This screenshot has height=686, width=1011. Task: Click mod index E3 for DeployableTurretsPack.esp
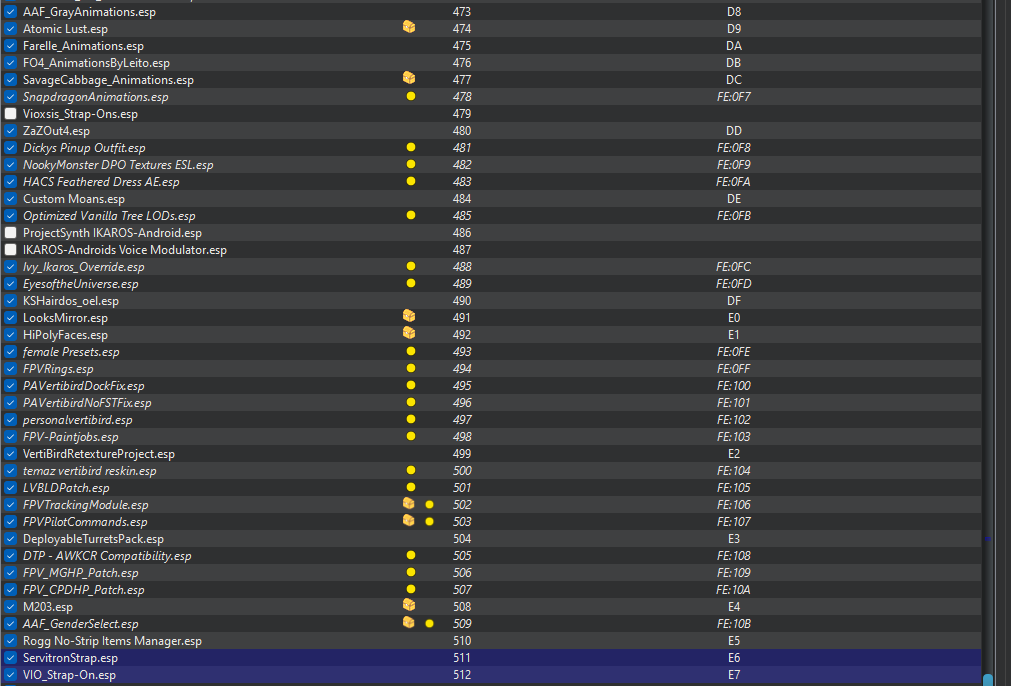click(734, 539)
